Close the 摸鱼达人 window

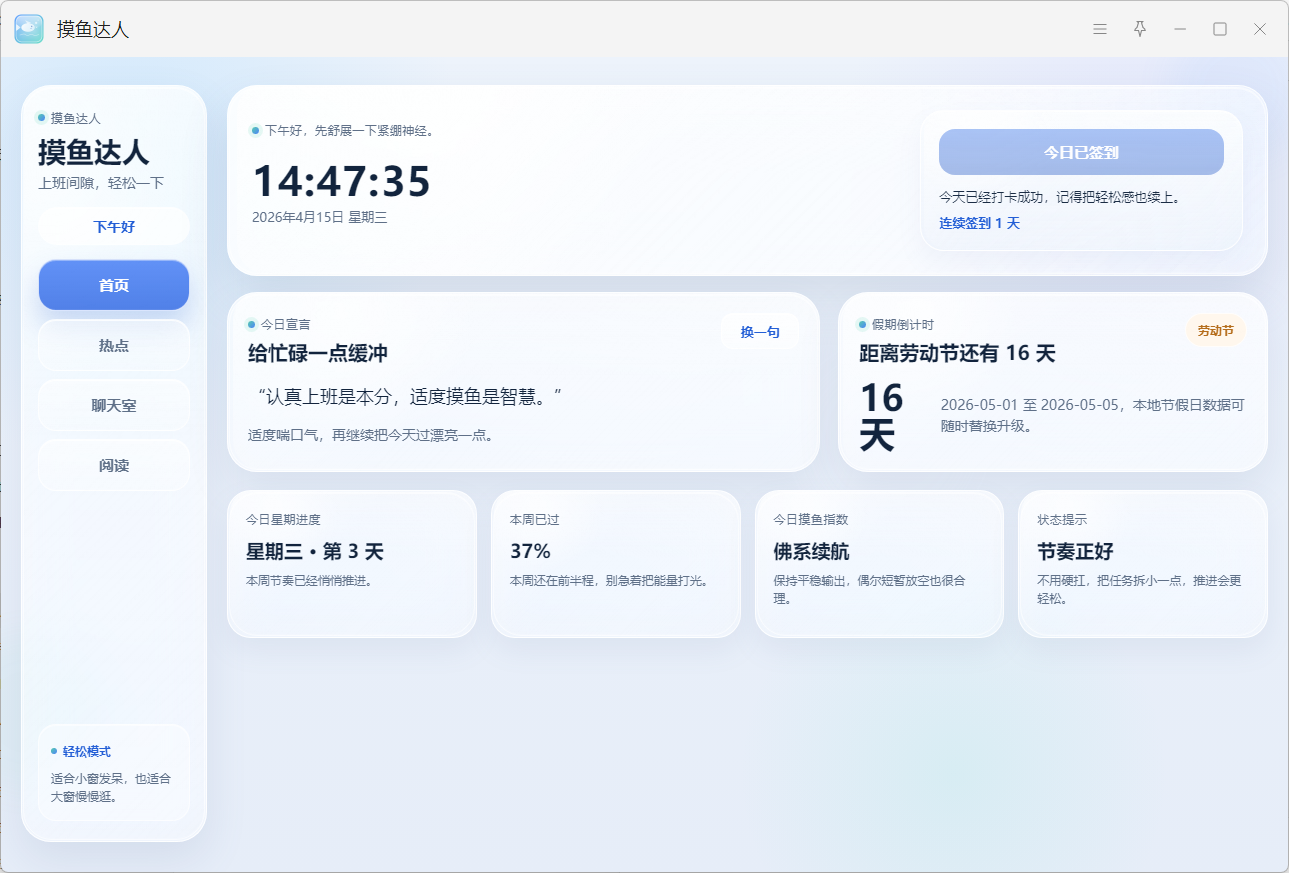[x=1260, y=29]
